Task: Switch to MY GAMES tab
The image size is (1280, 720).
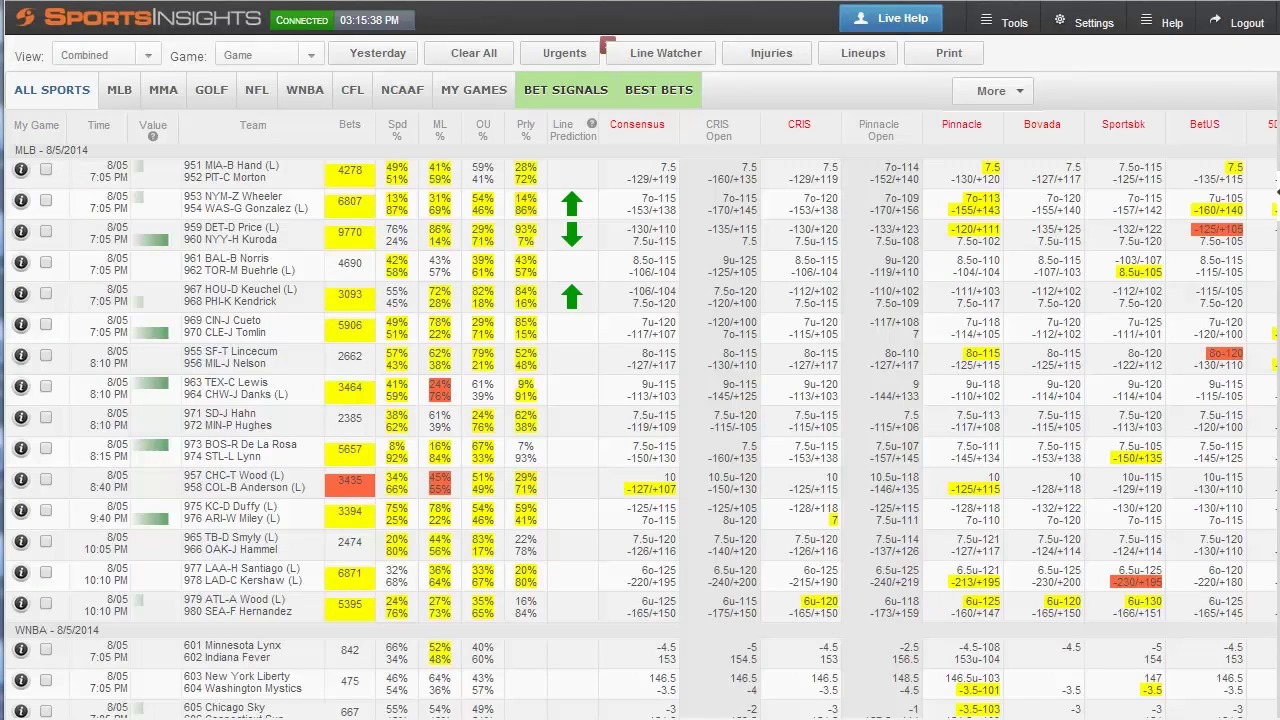Action: (474, 90)
